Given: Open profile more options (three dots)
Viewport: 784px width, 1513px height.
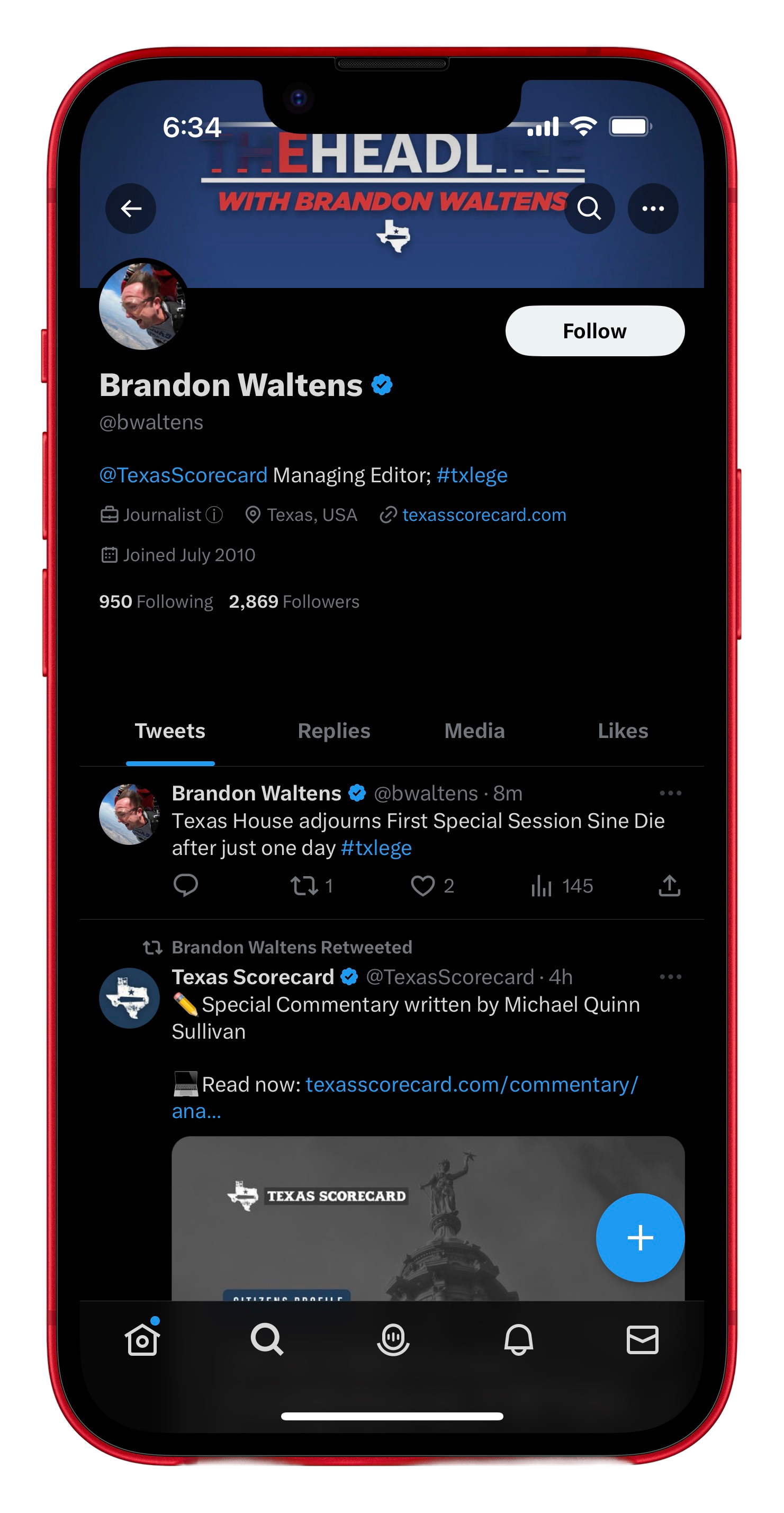Looking at the screenshot, I should (653, 209).
